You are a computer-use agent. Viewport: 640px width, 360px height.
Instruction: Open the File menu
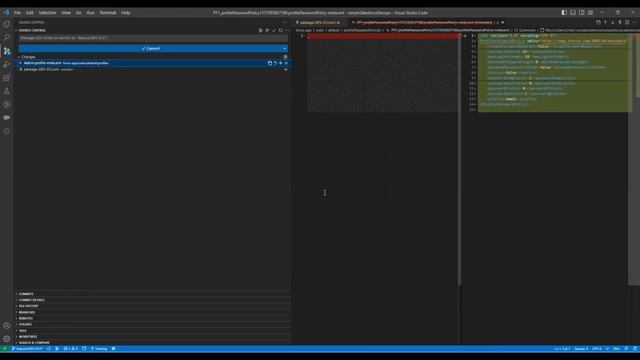click(17, 13)
